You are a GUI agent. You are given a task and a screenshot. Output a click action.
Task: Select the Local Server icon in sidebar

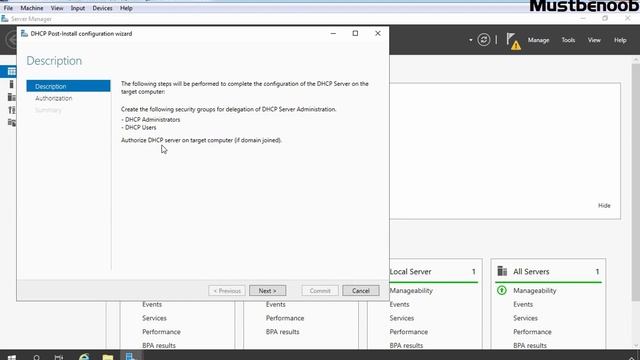click(x=11, y=84)
